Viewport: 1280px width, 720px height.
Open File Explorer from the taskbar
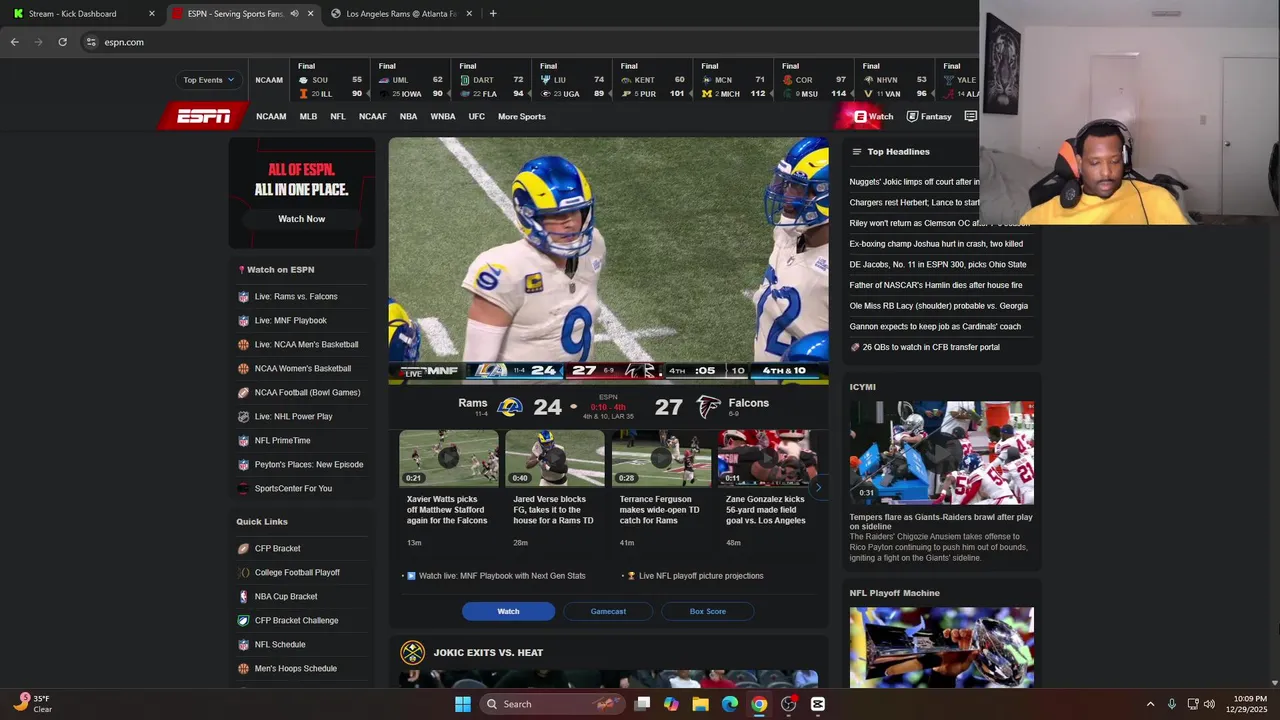pyautogui.click(x=700, y=704)
